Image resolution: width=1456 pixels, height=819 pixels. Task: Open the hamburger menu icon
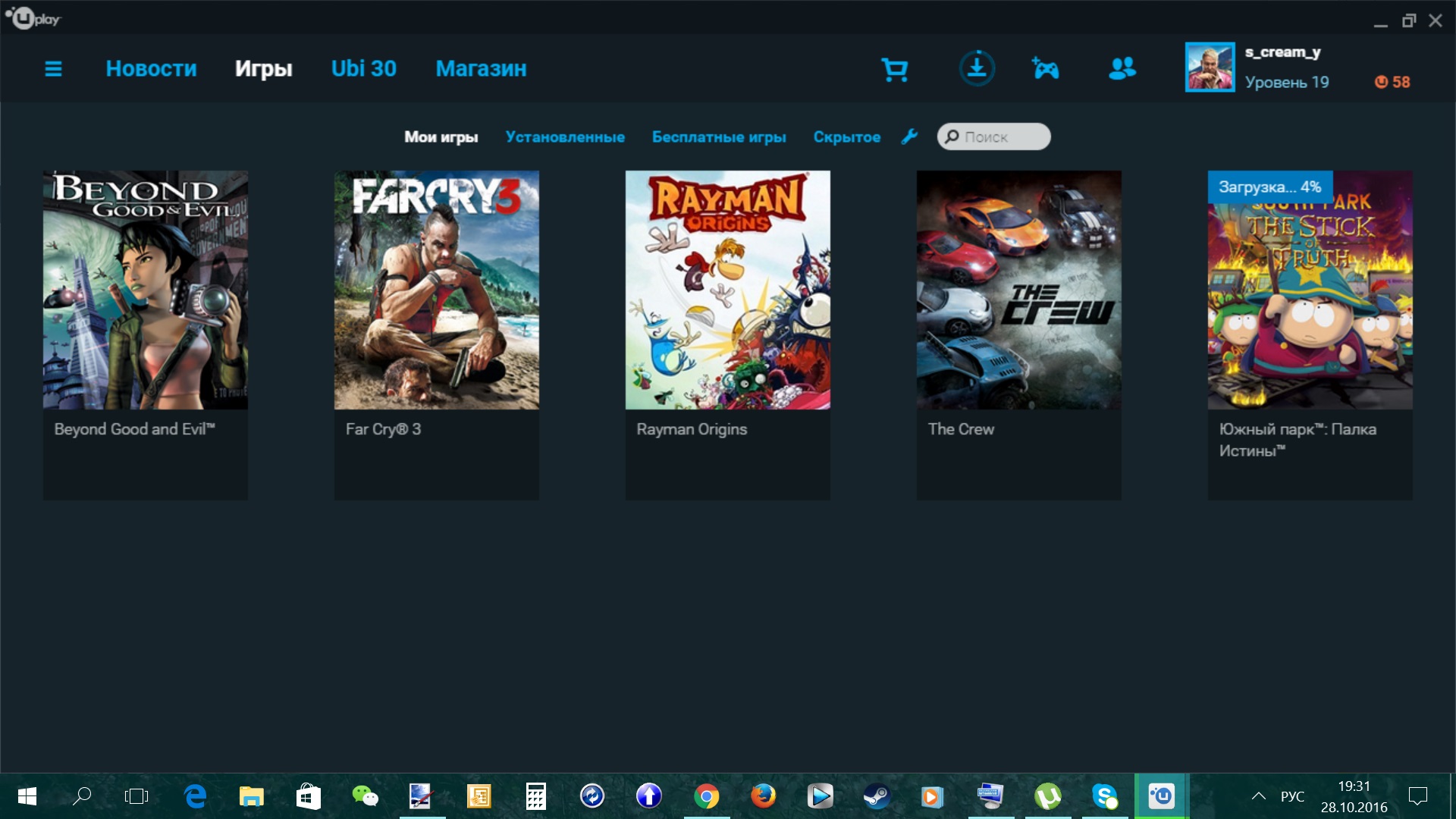[53, 69]
